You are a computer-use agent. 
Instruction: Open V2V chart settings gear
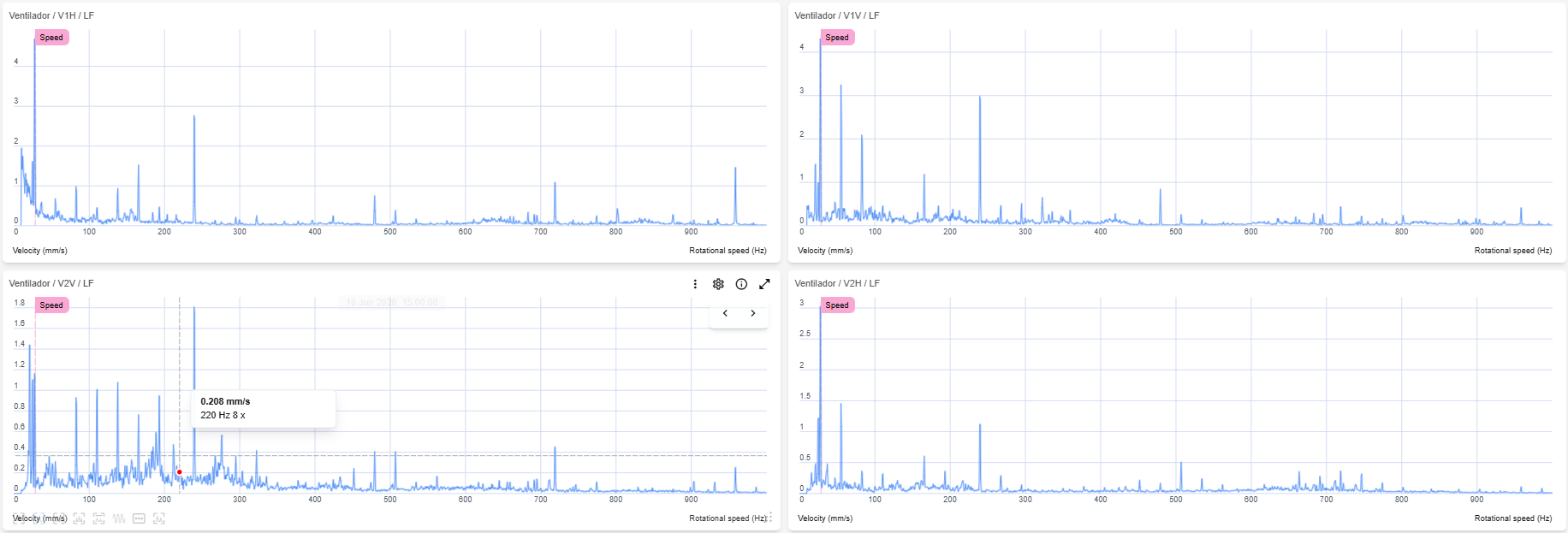[718, 284]
